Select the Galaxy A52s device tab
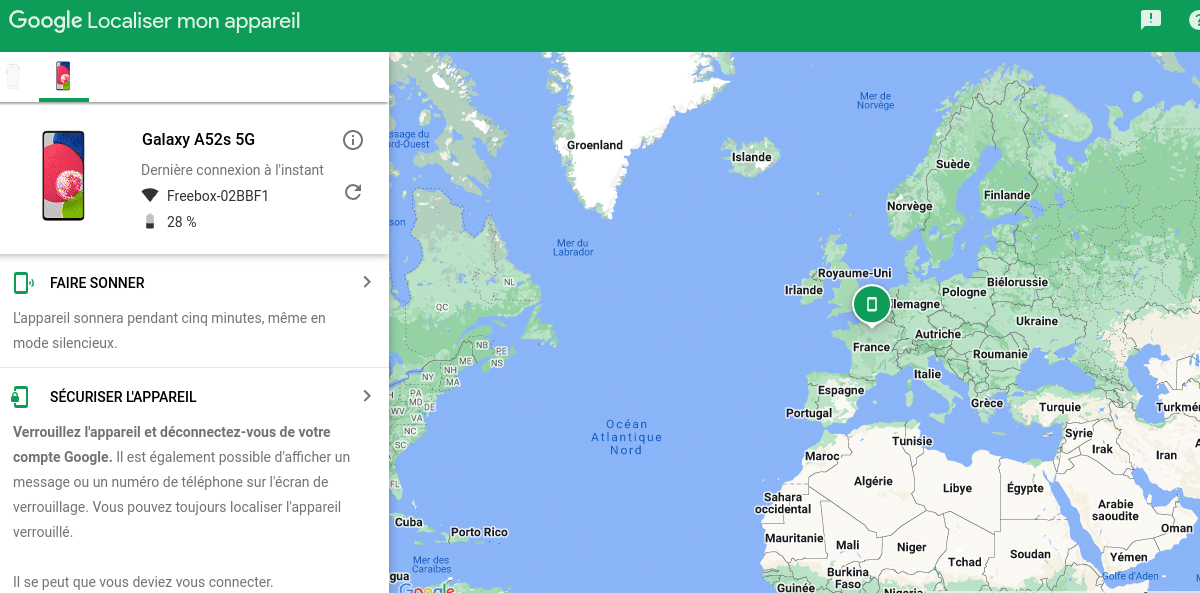The height and width of the screenshot is (593, 1200). click(63, 77)
